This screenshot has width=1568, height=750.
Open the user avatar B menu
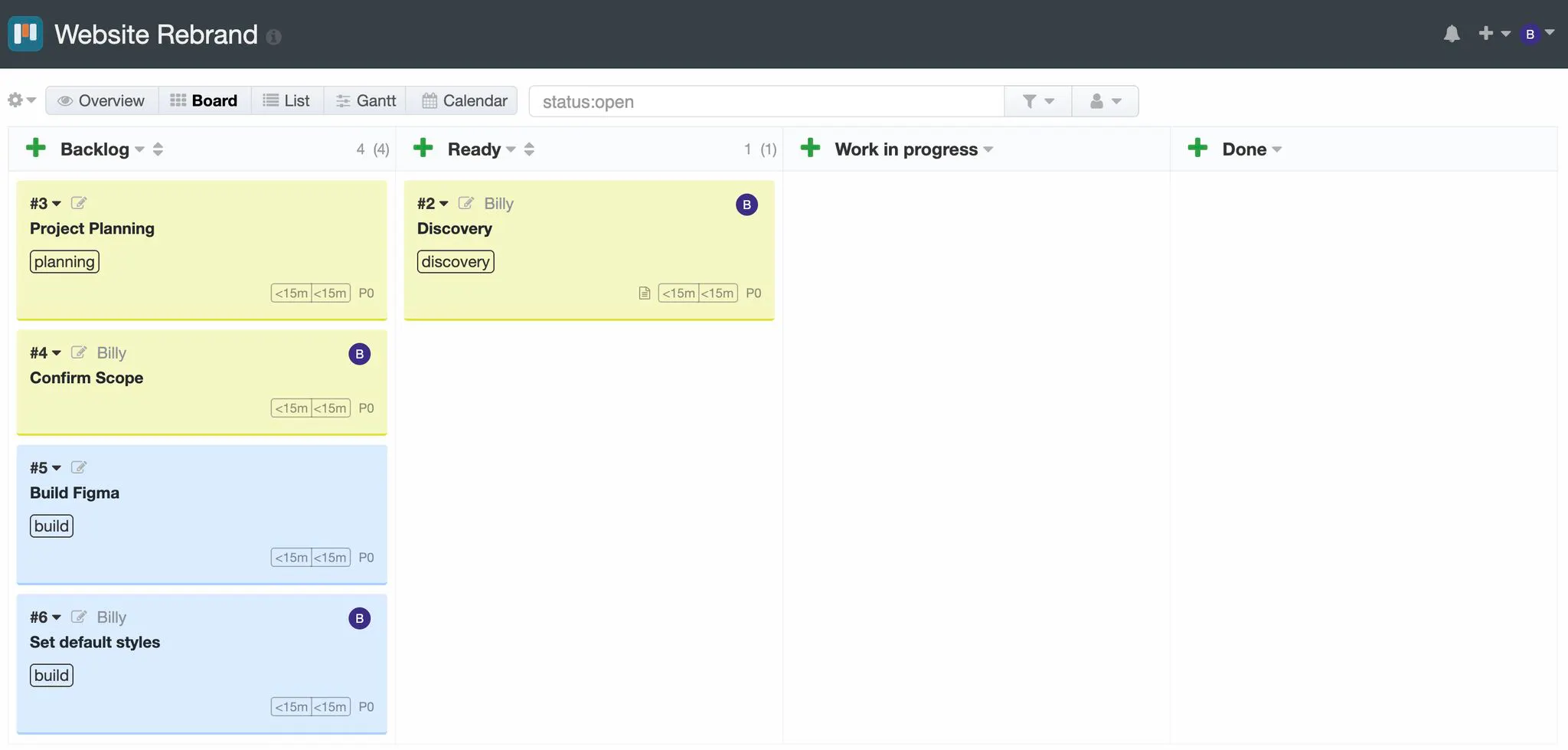[1537, 34]
